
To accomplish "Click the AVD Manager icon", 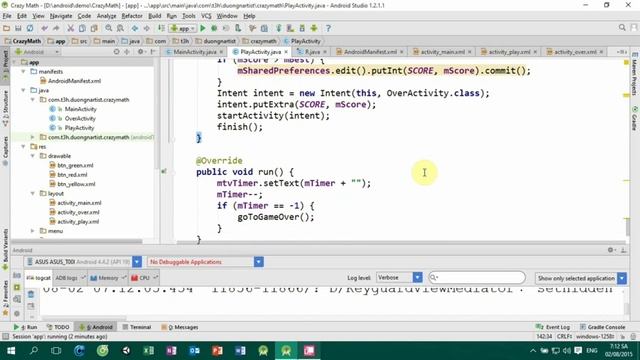I will point(290,28).
